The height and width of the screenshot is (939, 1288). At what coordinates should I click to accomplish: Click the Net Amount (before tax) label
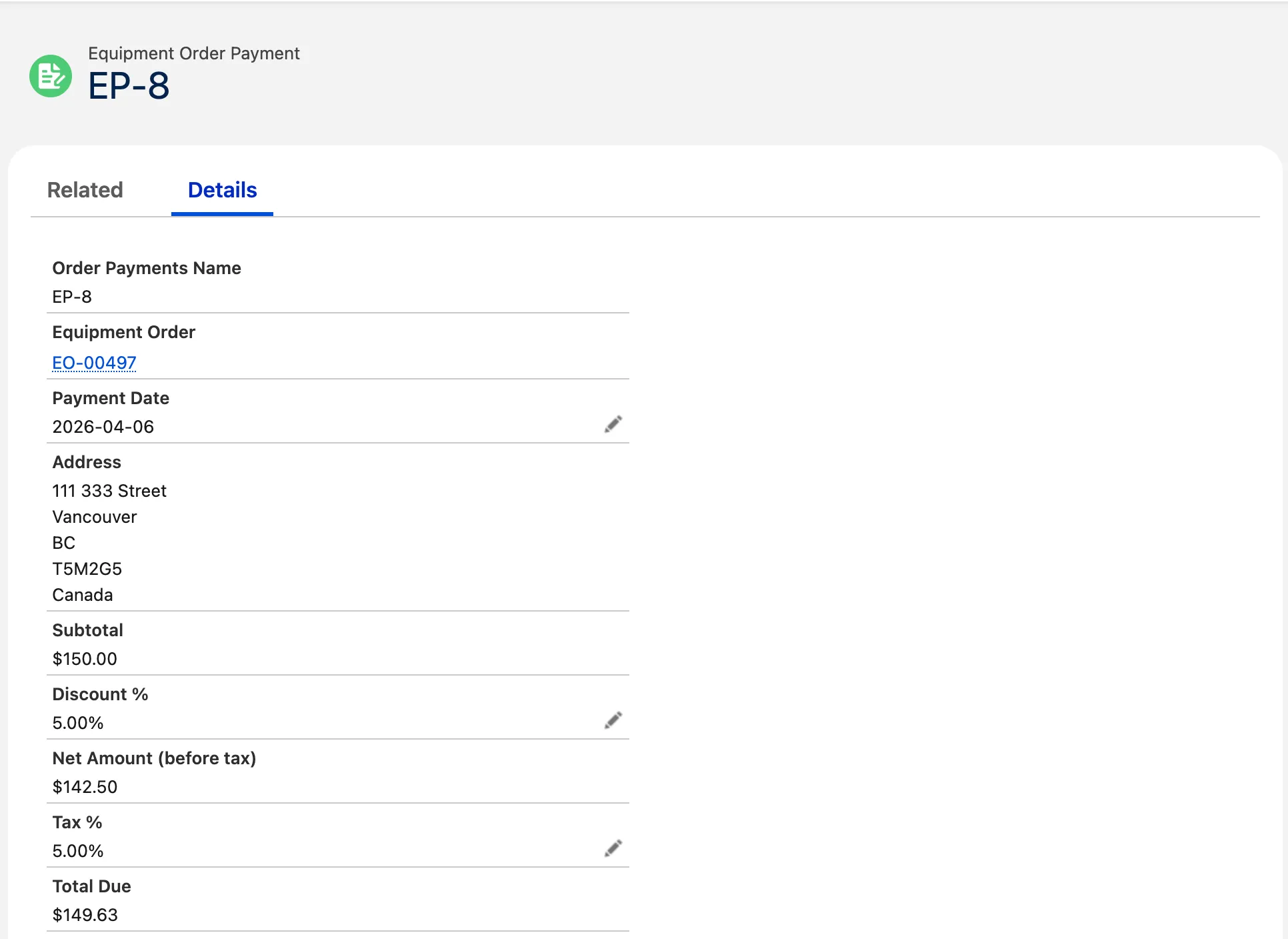click(155, 758)
